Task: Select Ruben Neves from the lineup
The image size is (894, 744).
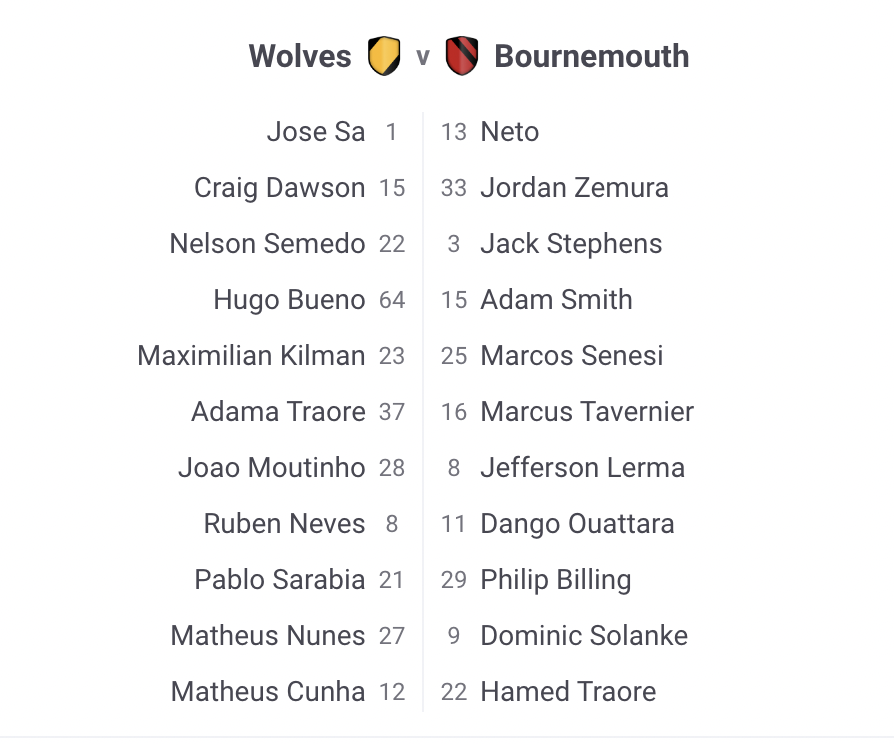Action: click(x=284, y=524)
